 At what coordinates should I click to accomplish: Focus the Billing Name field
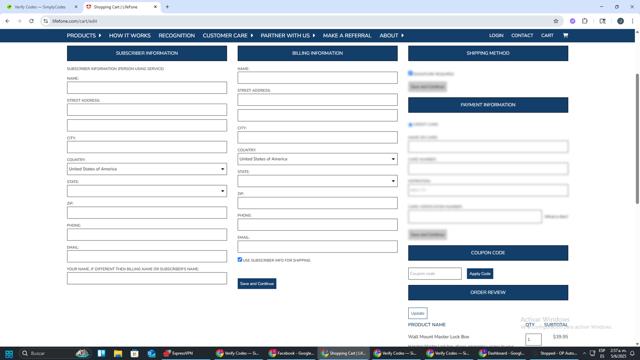[318, 78]
